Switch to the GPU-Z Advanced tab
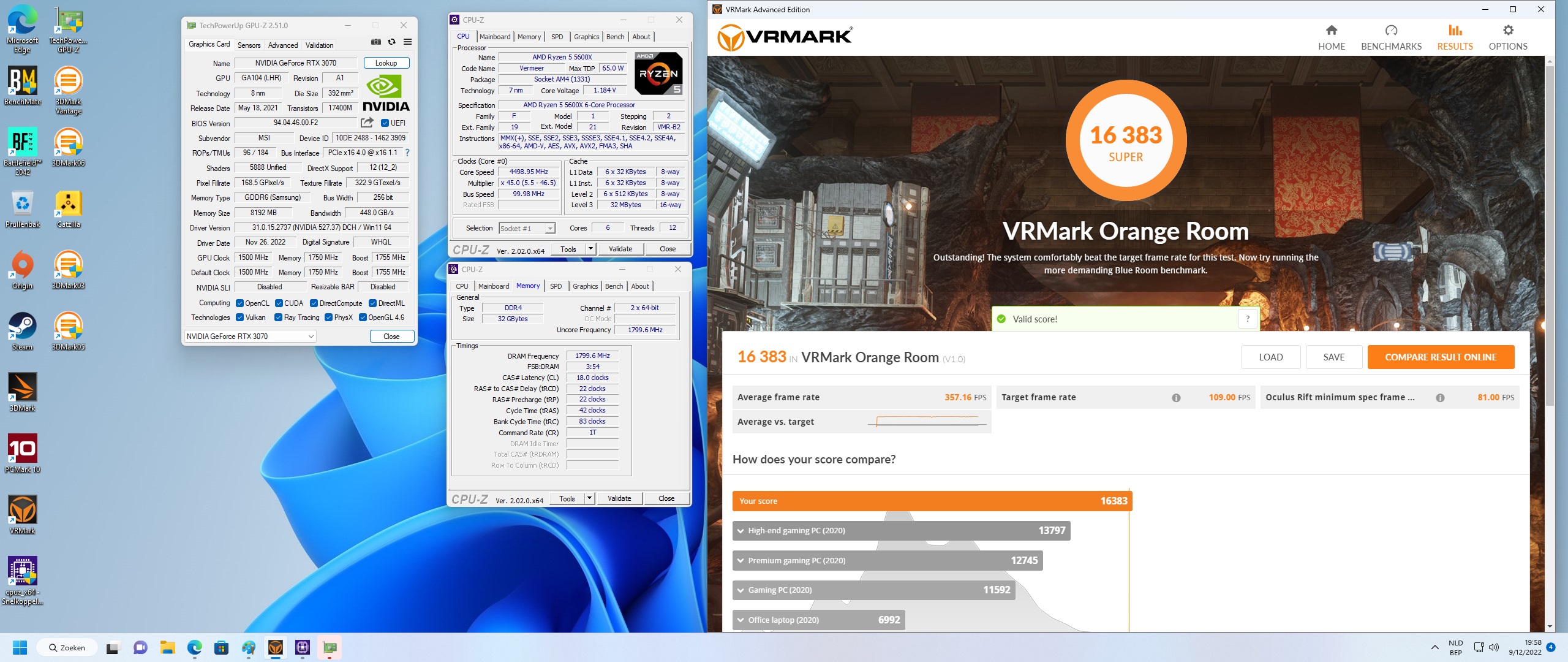Screen dimensions: 1568x662 pyautogui.click(x=283, y=45)
